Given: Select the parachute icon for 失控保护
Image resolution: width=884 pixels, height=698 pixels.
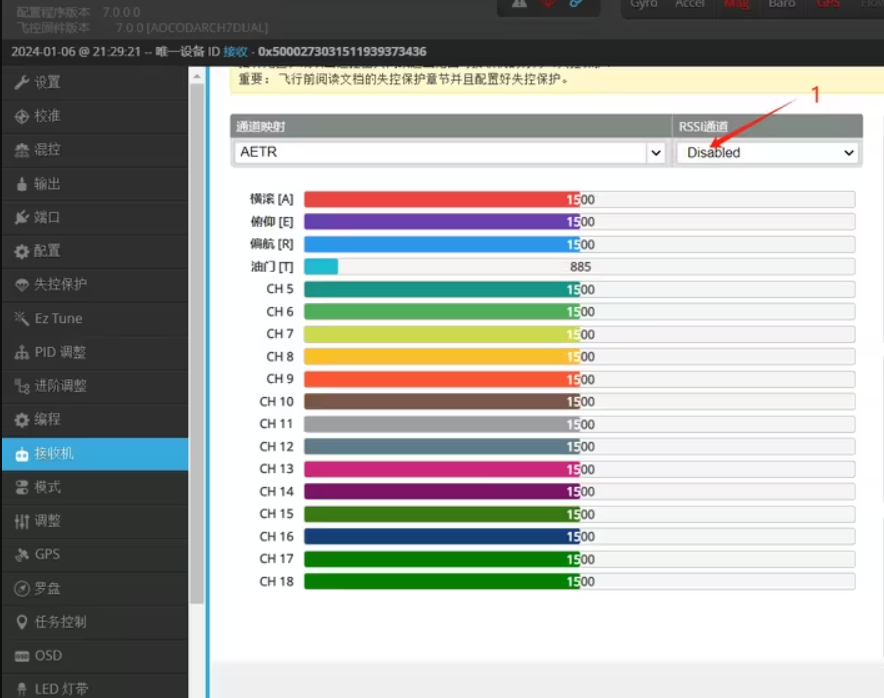Looking at the screenshot, I should point(21,285).
